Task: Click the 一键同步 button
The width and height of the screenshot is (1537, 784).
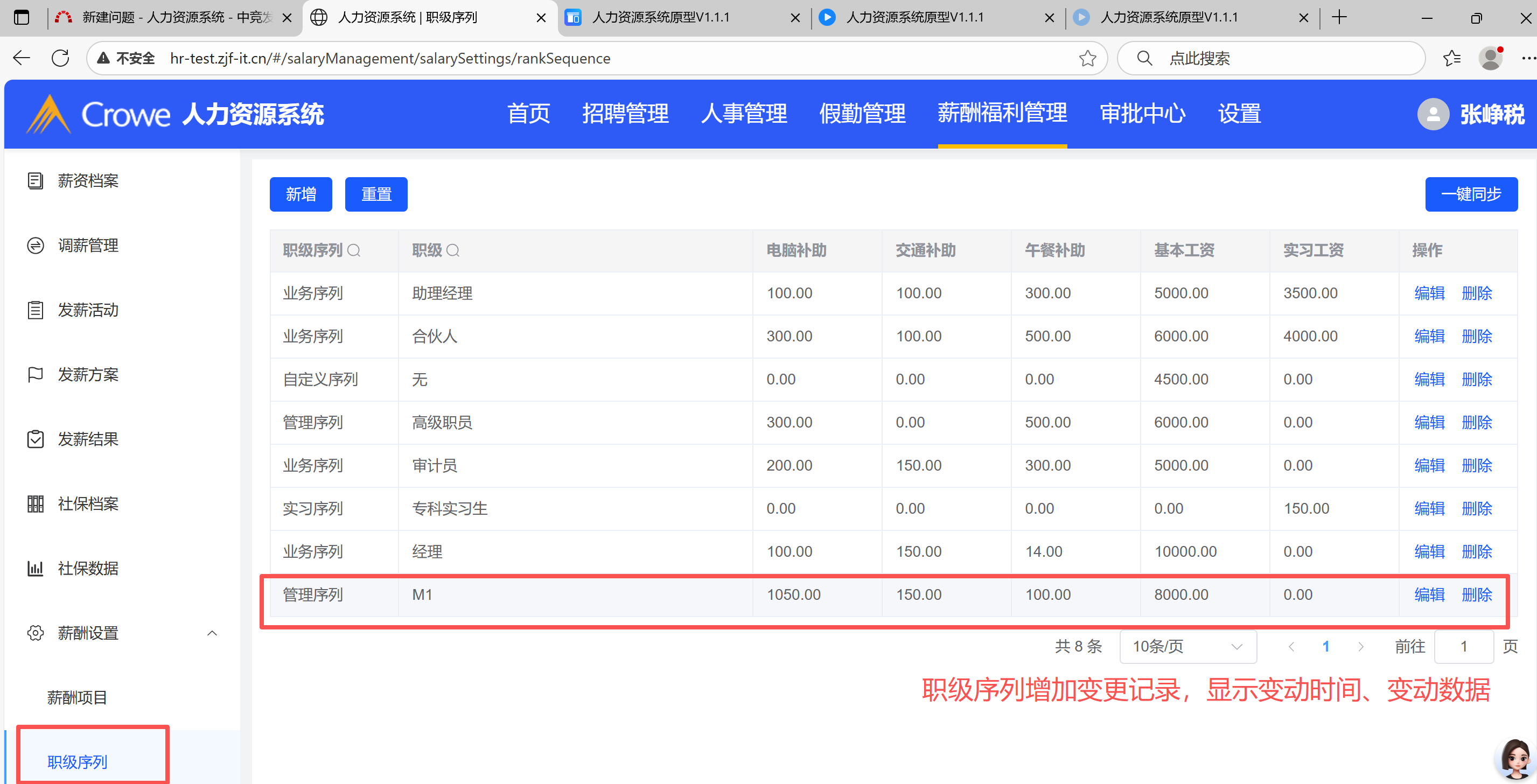Action: coord(1470,194)
